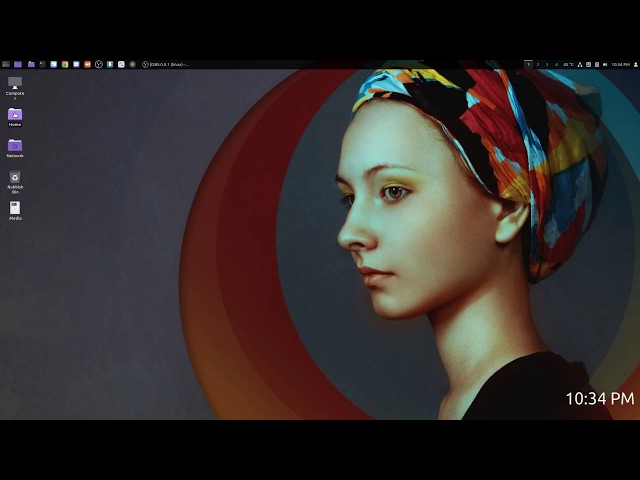The height and width of the screenshot is (480, 640).
Task: Switch to workspace 4
Action: (556, 64)
